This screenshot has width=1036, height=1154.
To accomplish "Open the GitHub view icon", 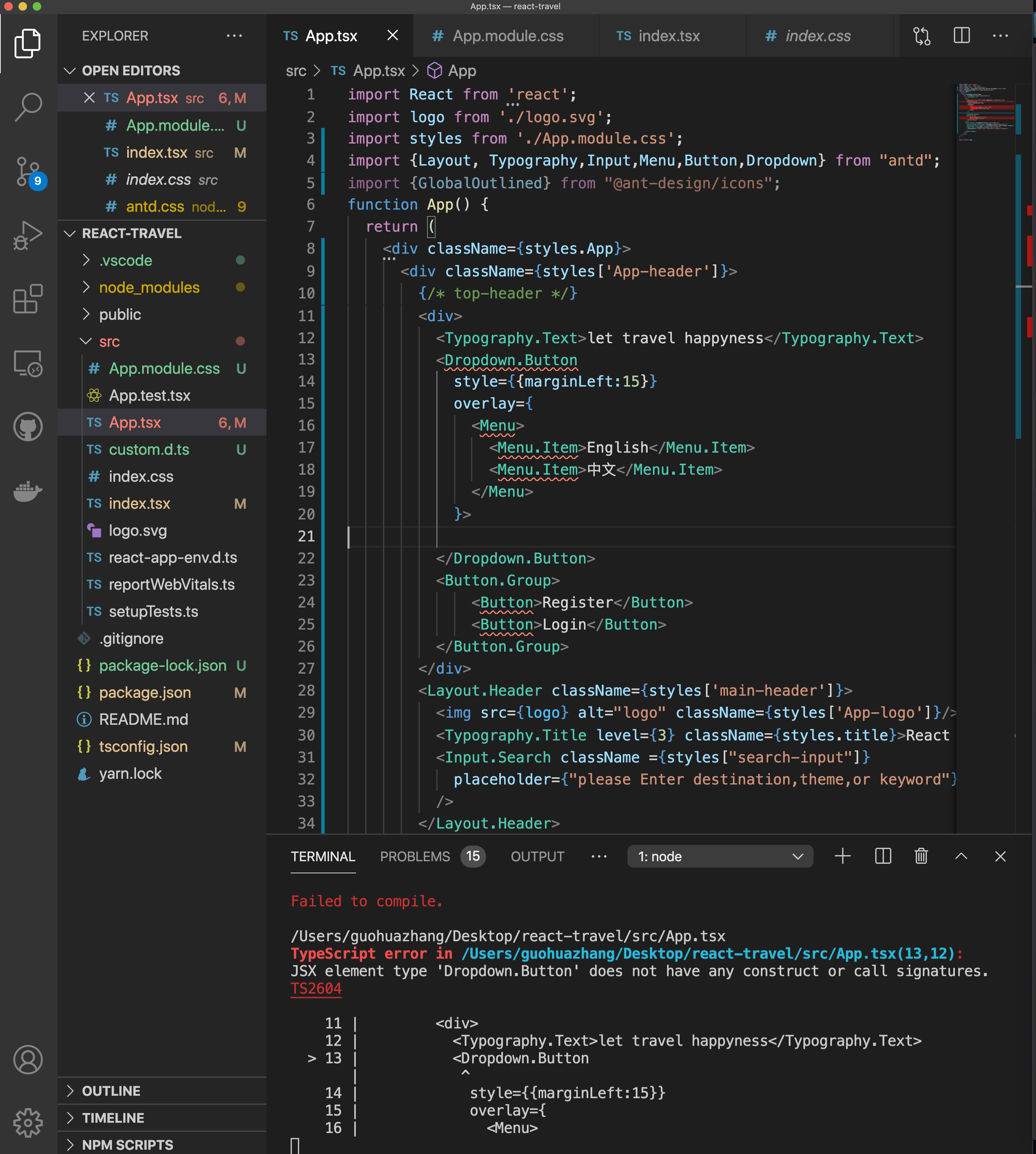I will 28,426.
